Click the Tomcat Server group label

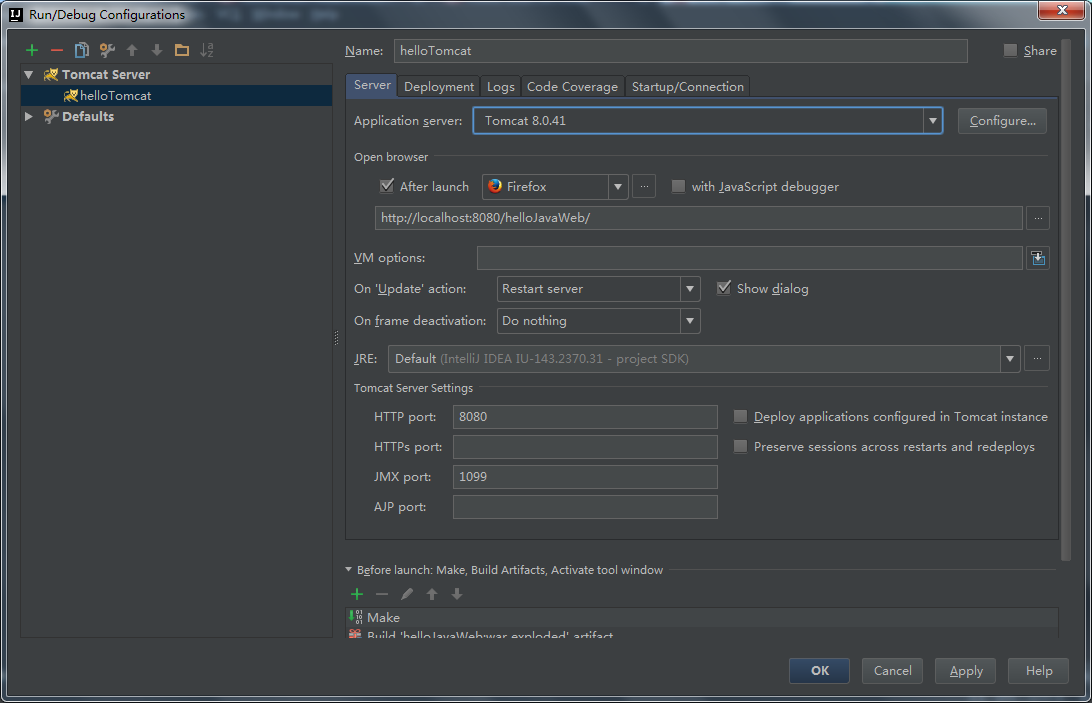point(106,75)
